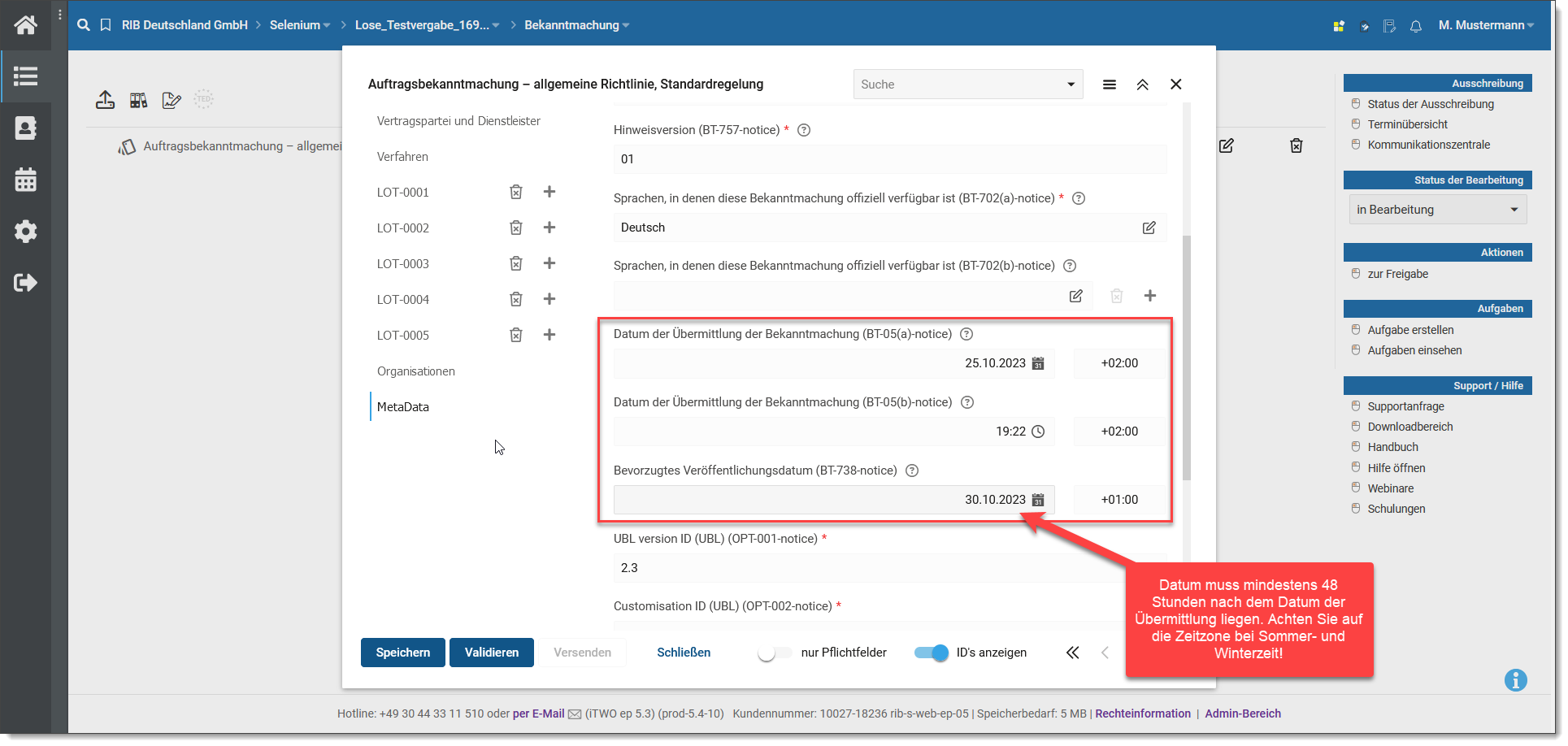Add another BT-702(b)-notice language entry

click(1150, 296)
